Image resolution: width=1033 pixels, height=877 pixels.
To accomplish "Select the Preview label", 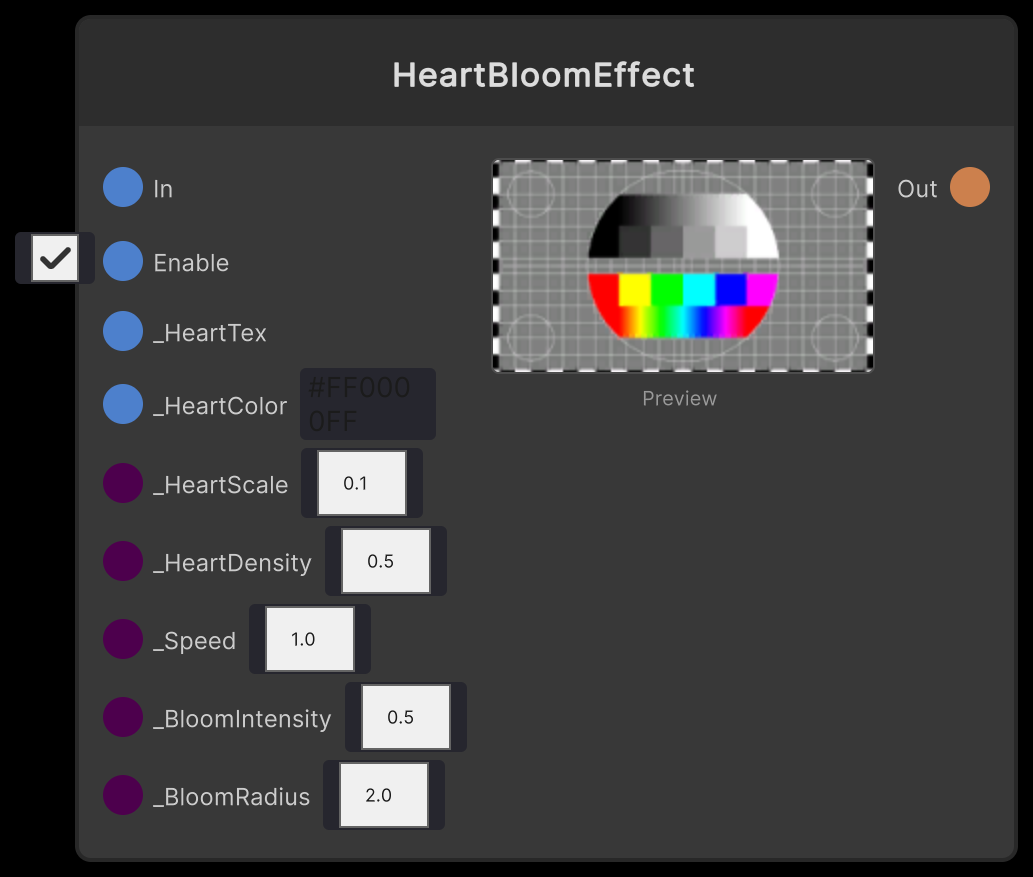I will point(679,398).
